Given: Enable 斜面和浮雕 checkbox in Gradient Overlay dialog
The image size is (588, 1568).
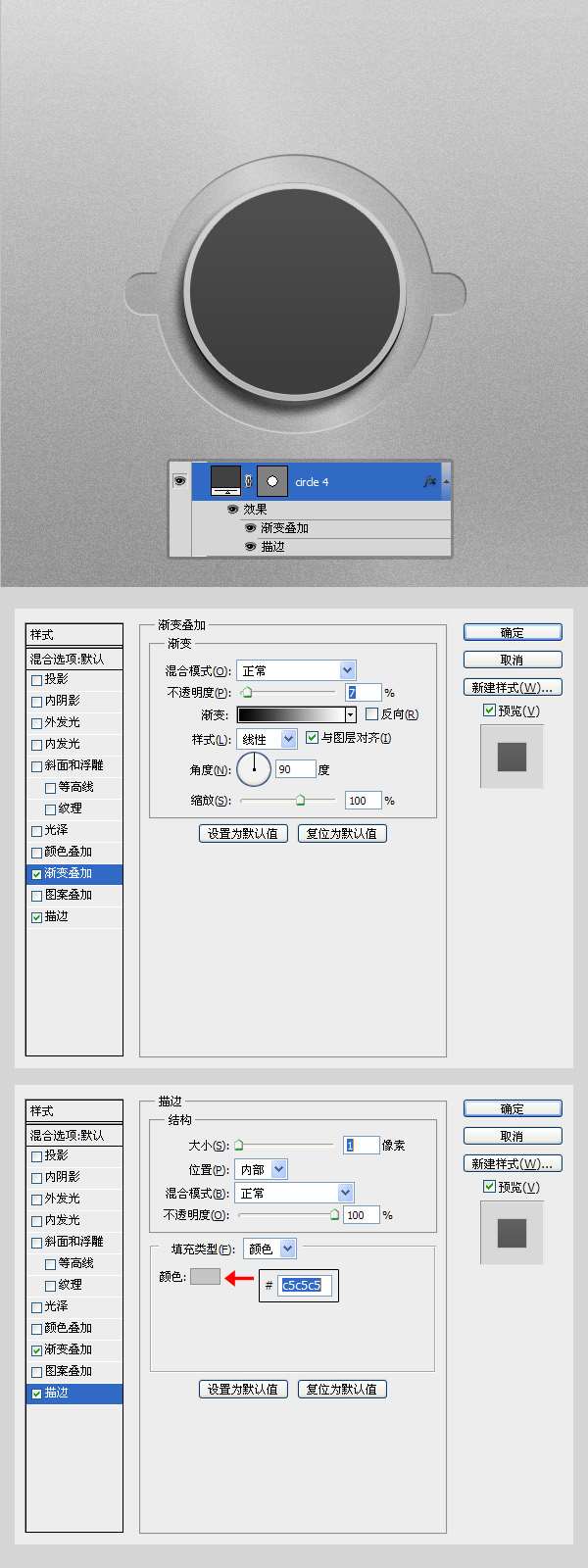Looking at the screenshot, I should 37,765.
